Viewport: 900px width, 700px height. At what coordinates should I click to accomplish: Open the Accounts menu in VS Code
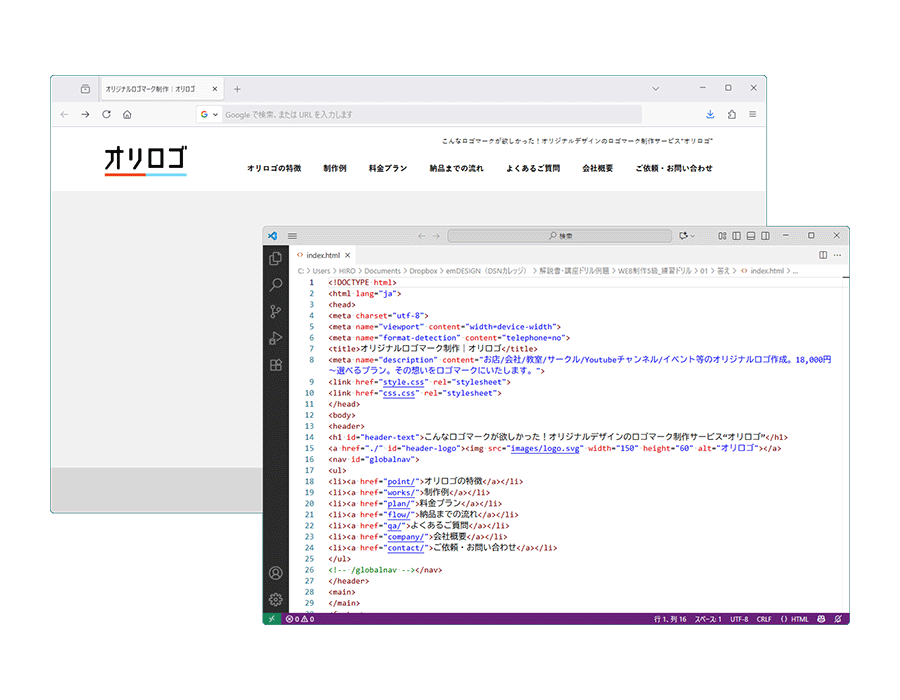[x=276, y=574]
